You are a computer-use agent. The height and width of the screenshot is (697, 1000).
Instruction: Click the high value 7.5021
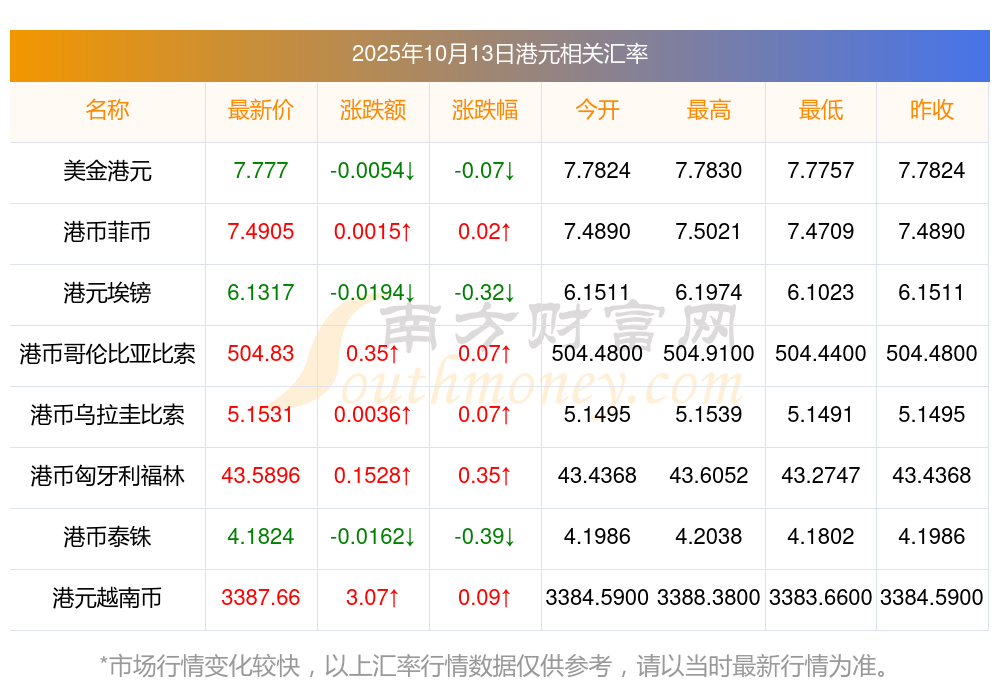[709, 231]
